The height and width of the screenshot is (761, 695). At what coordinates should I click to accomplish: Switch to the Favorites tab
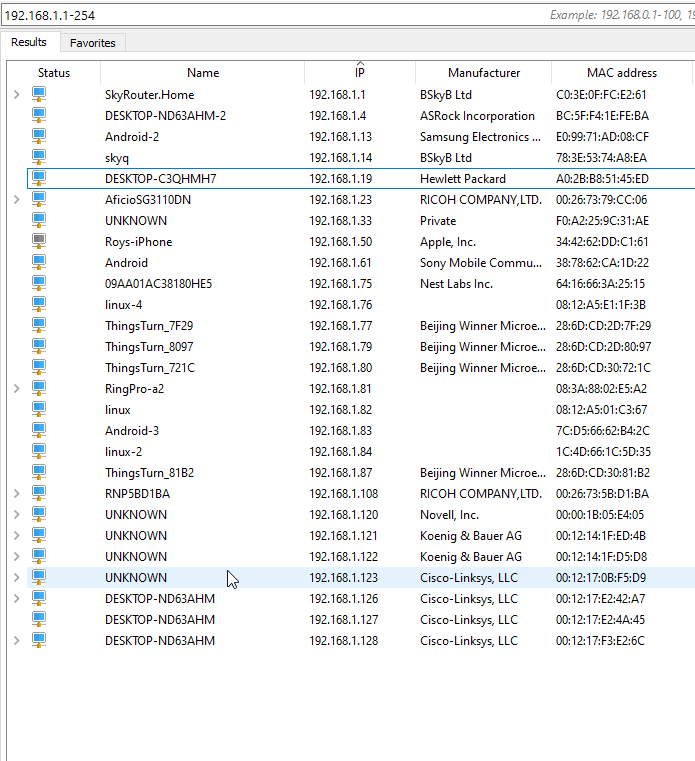point(92,43)
